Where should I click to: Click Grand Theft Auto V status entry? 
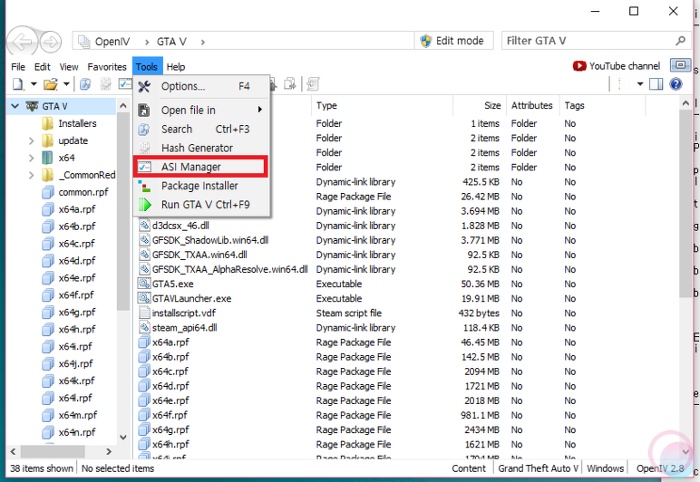click(x=538, y=469)
